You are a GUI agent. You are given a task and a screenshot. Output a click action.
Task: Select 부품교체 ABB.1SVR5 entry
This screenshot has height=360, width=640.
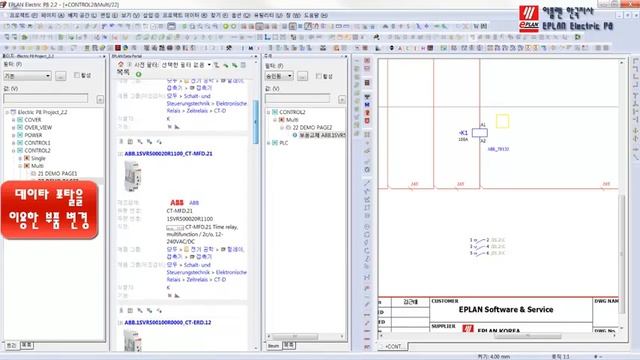click(x=322, y=135)
